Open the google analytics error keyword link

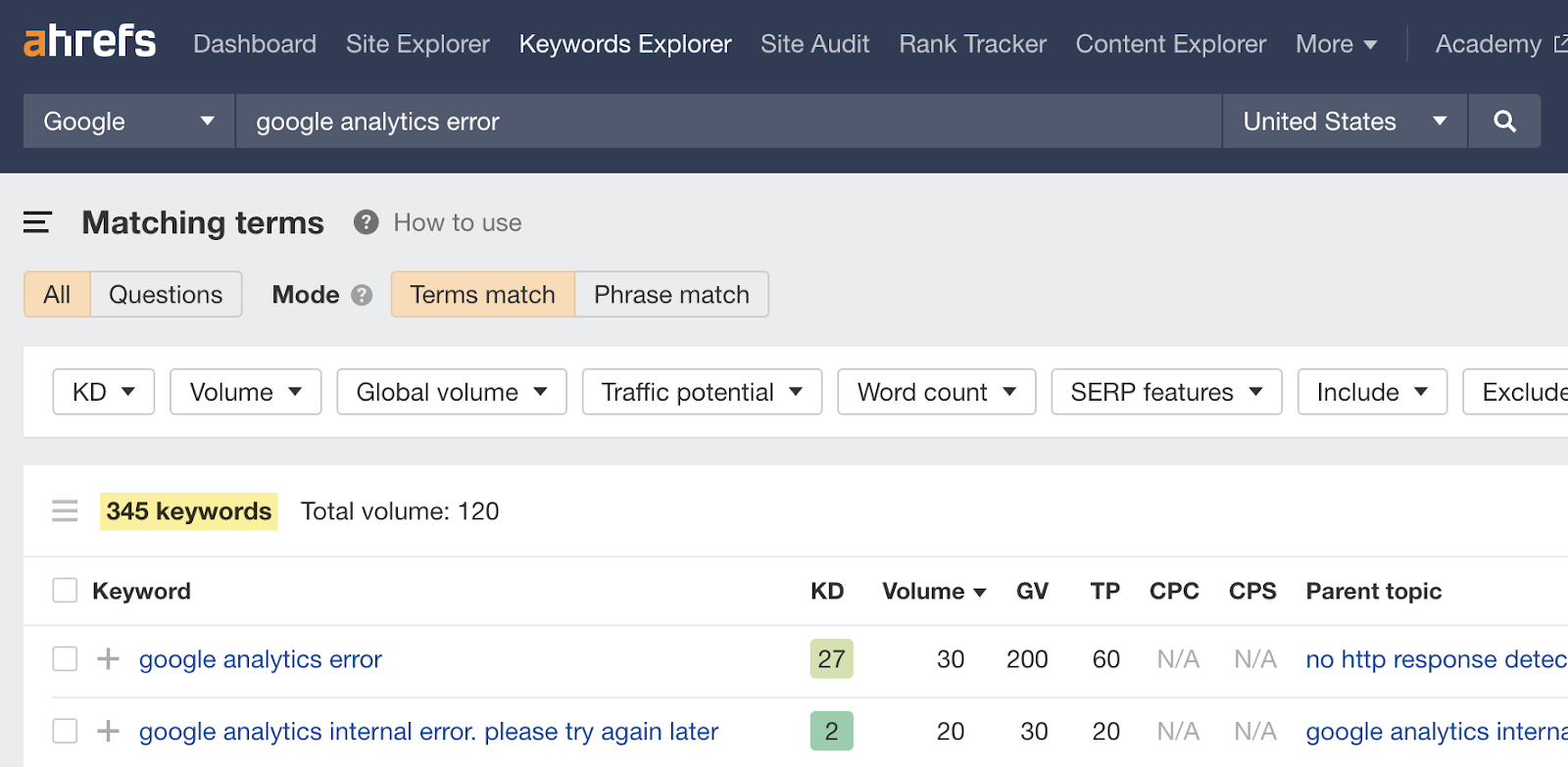[260, 659]
